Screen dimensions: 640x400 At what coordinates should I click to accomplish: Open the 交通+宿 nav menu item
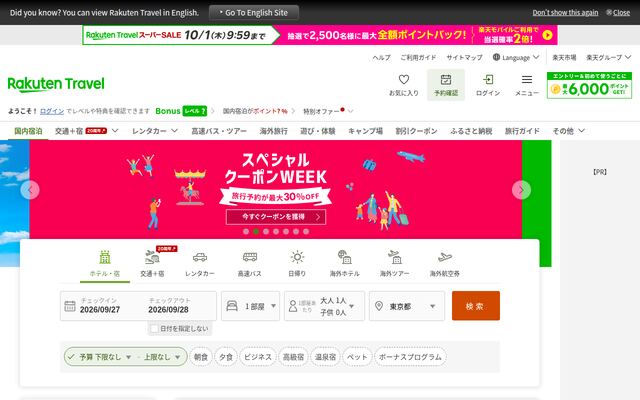(86, 131)
